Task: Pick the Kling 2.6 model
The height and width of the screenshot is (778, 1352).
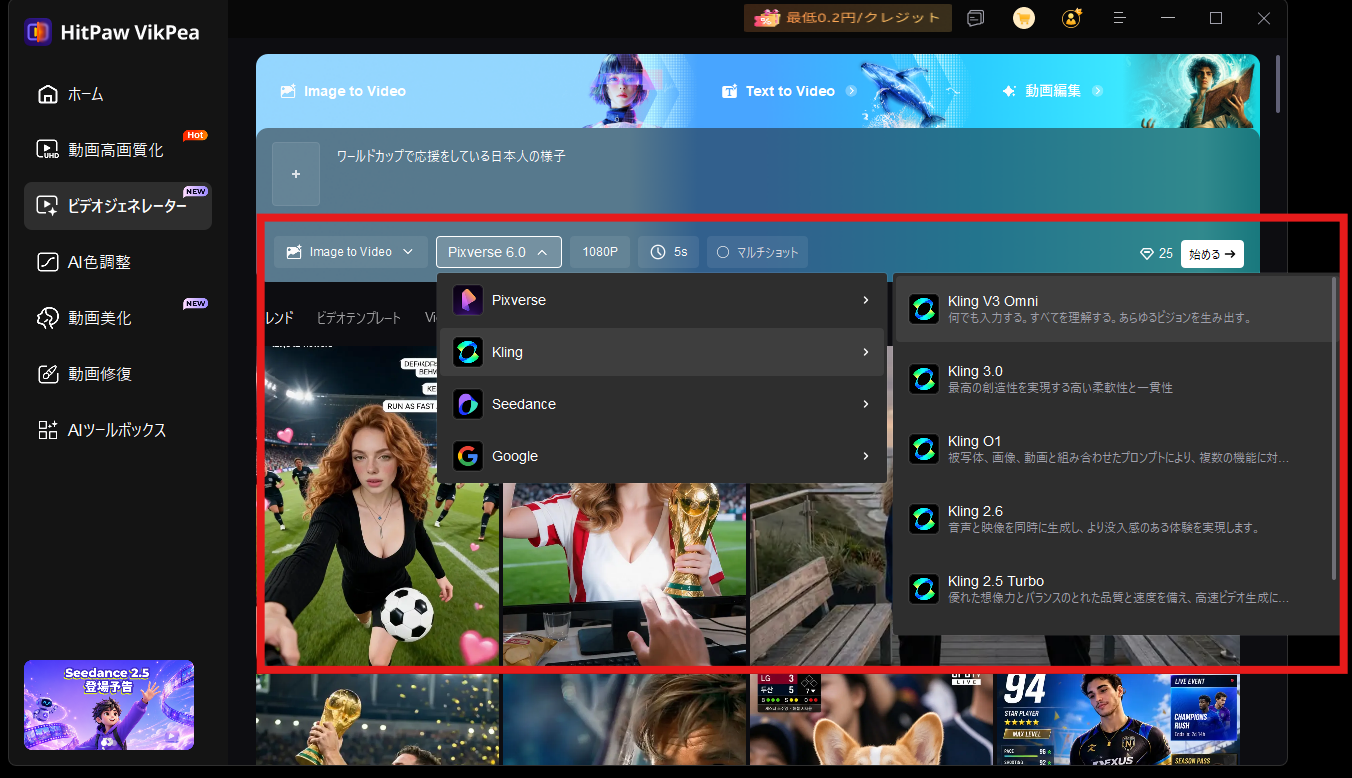Action: coord(1114,519)
